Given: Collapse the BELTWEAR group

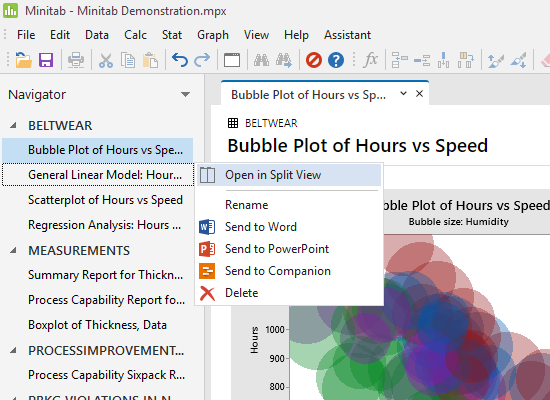Looking at the screenshot, I should coord(13,125).
